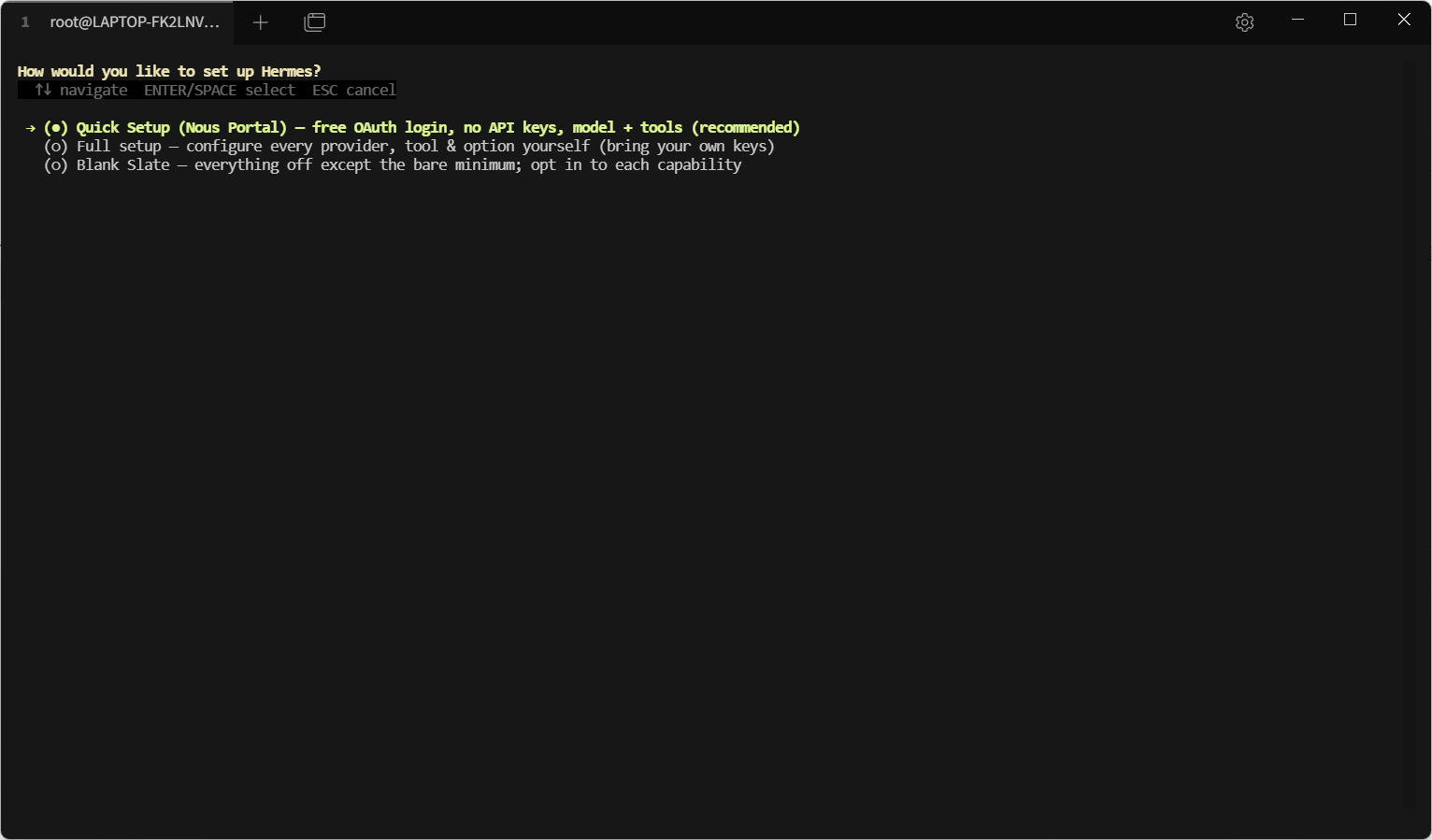Click the 'ENTER/SPACE select' hint text
The image size is (1432, 840).
tap(220, 91)
